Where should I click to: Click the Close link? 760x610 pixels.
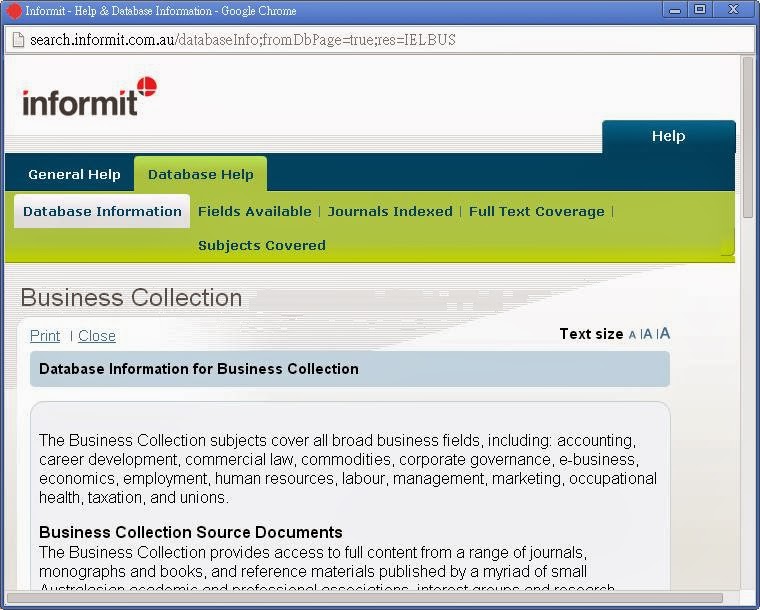[97, 336]
